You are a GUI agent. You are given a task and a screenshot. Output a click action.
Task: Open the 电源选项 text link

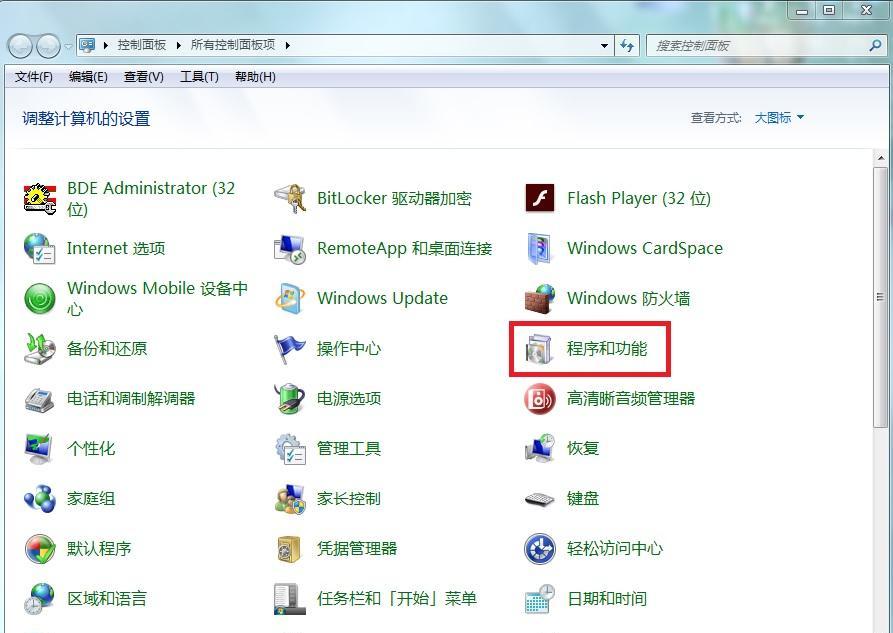[349, 398]
